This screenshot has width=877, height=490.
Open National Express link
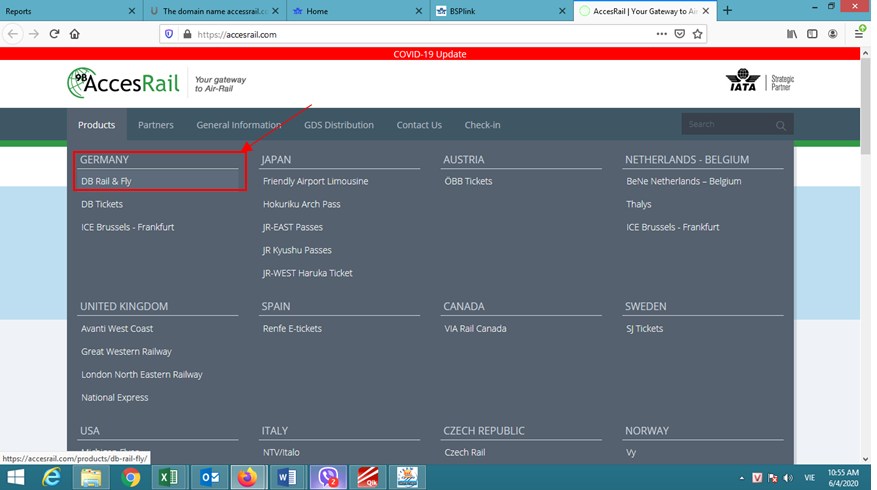tap(115, 397)
